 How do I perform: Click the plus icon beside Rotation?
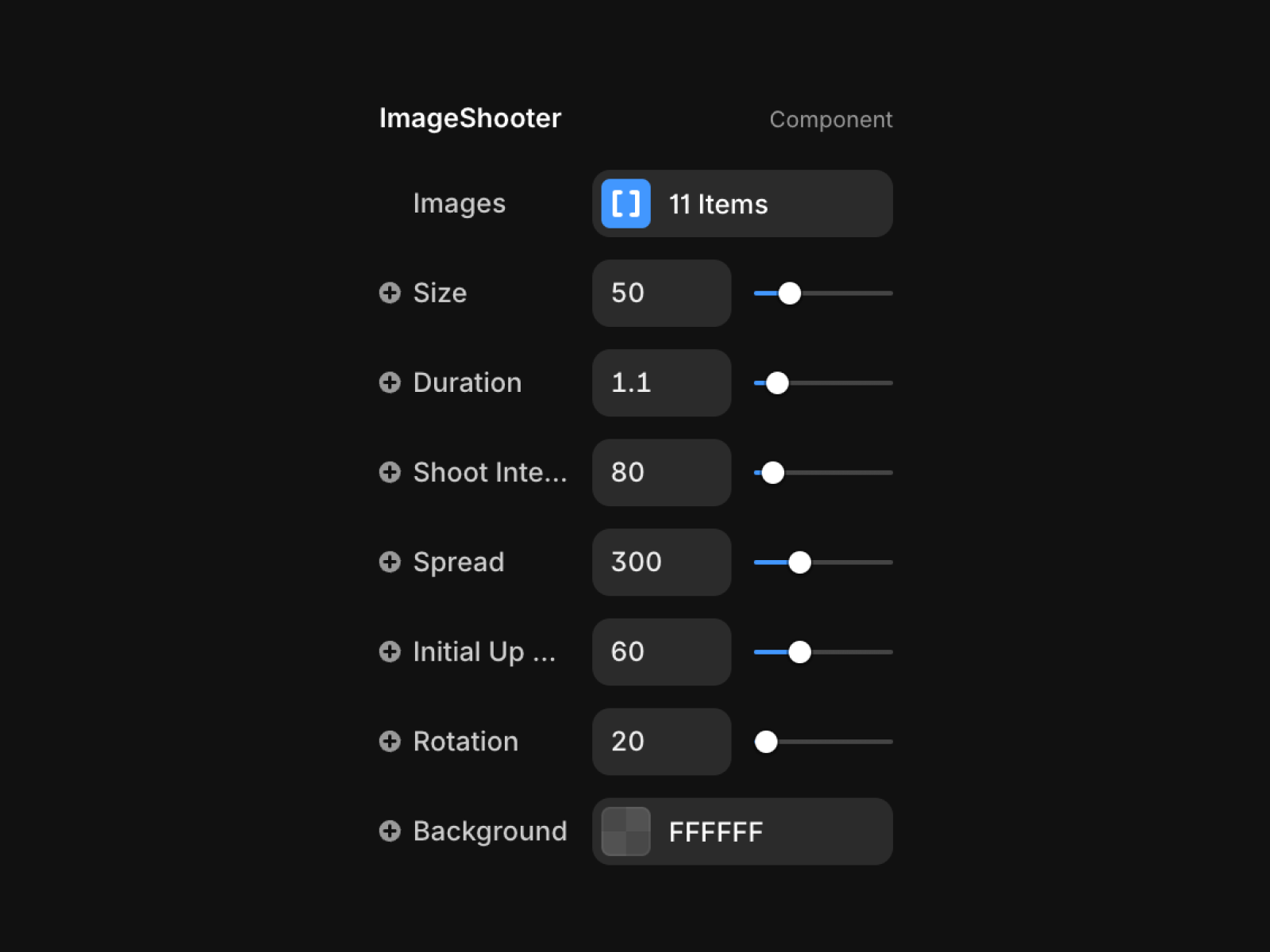[x=390, y=741]
